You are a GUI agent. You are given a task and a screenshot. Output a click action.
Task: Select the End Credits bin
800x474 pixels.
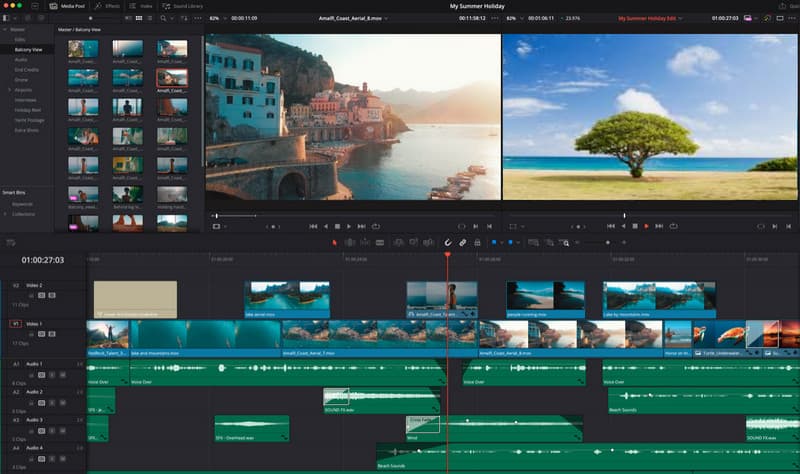pos(27,70)
